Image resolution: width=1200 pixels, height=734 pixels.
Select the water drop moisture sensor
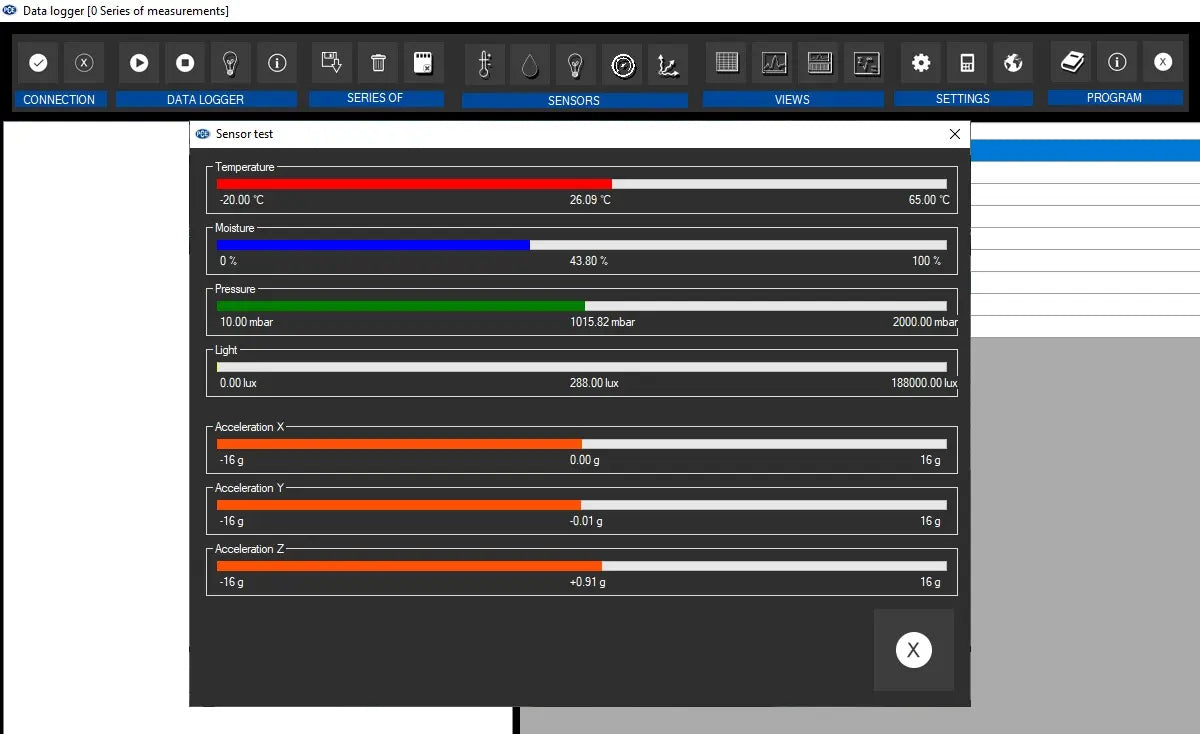[x=530, y=65]
